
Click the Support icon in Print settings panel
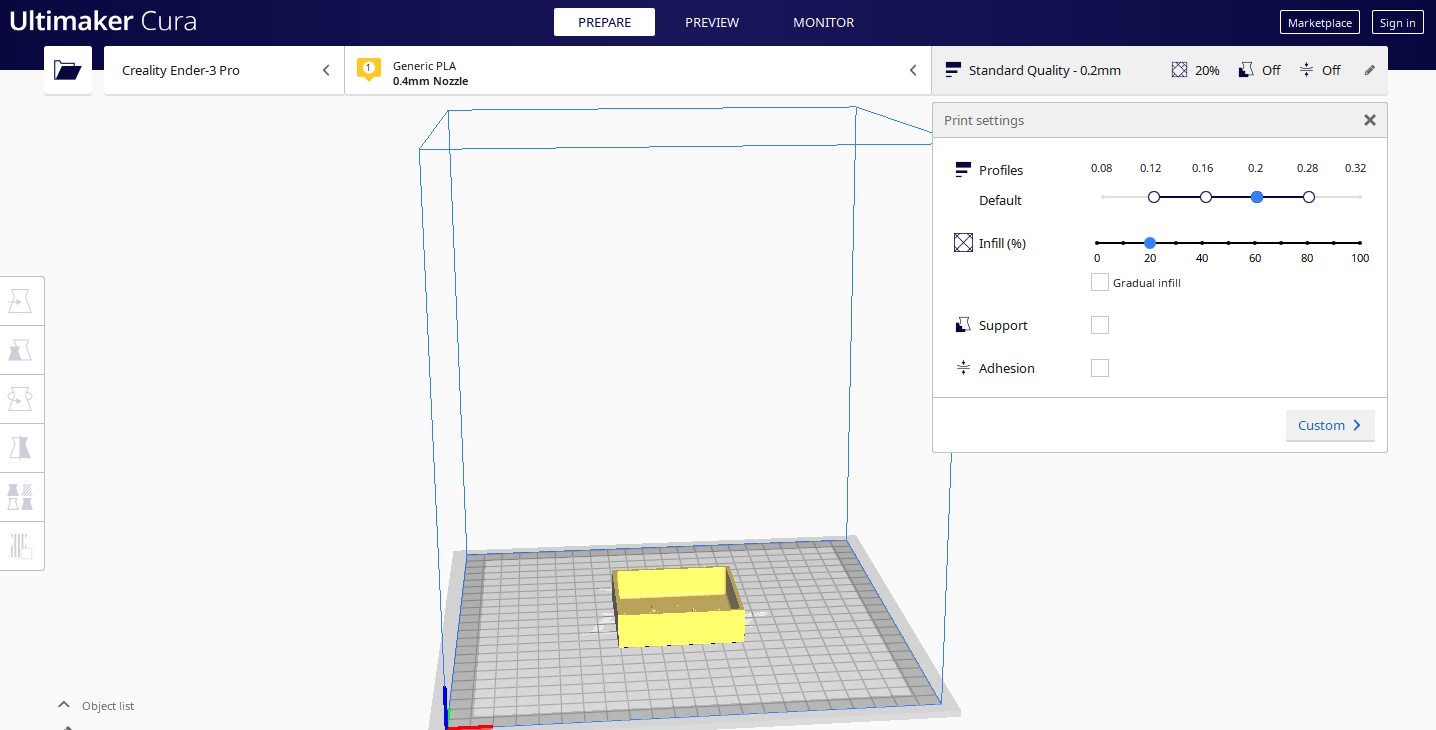coord(963,325)
